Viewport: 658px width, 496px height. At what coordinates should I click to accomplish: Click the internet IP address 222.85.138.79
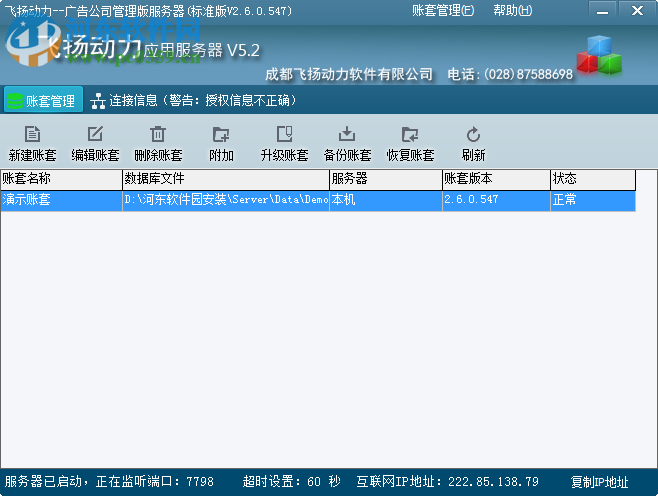click(493, 482)
